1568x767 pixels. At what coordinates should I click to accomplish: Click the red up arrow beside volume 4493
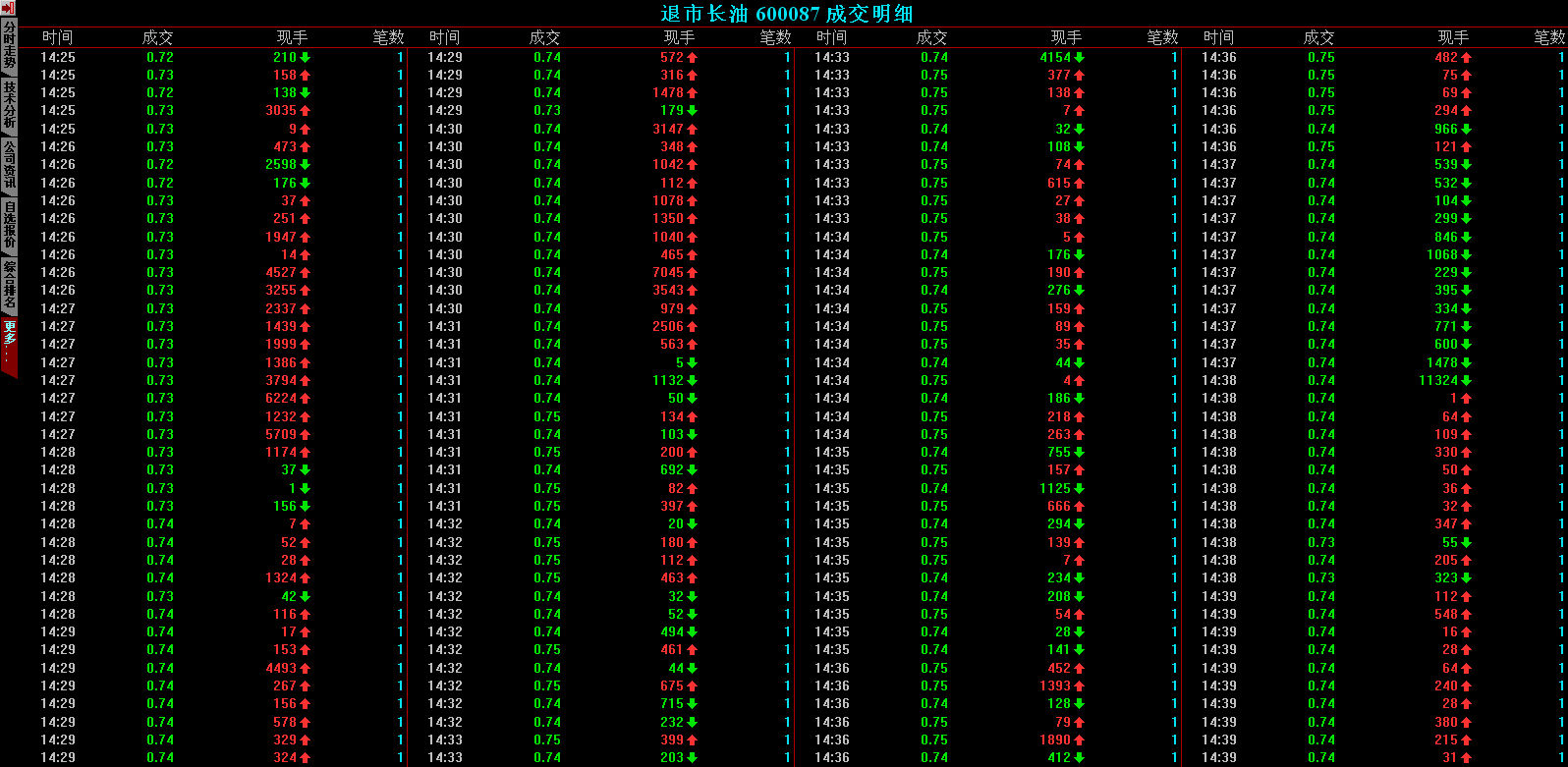pos(306,668)
